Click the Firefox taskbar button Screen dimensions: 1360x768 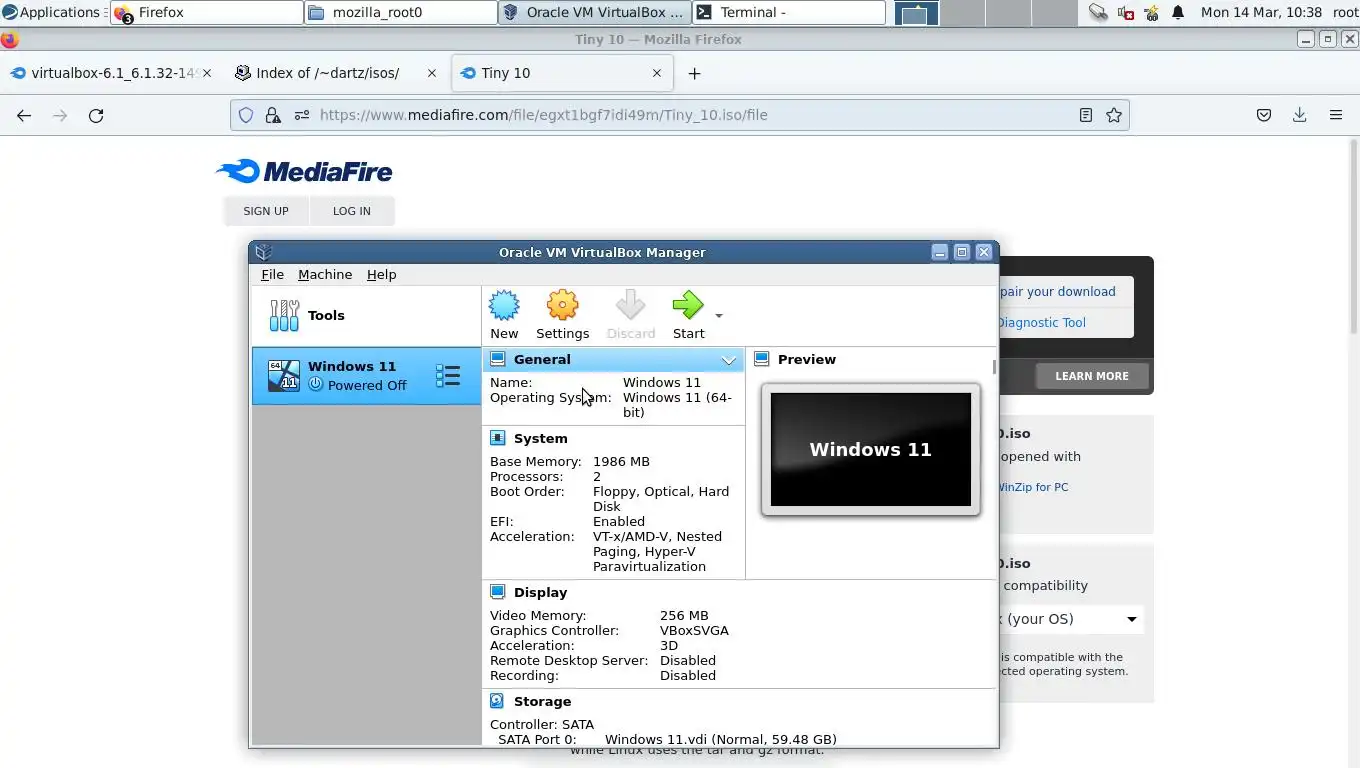coord(207,12)
